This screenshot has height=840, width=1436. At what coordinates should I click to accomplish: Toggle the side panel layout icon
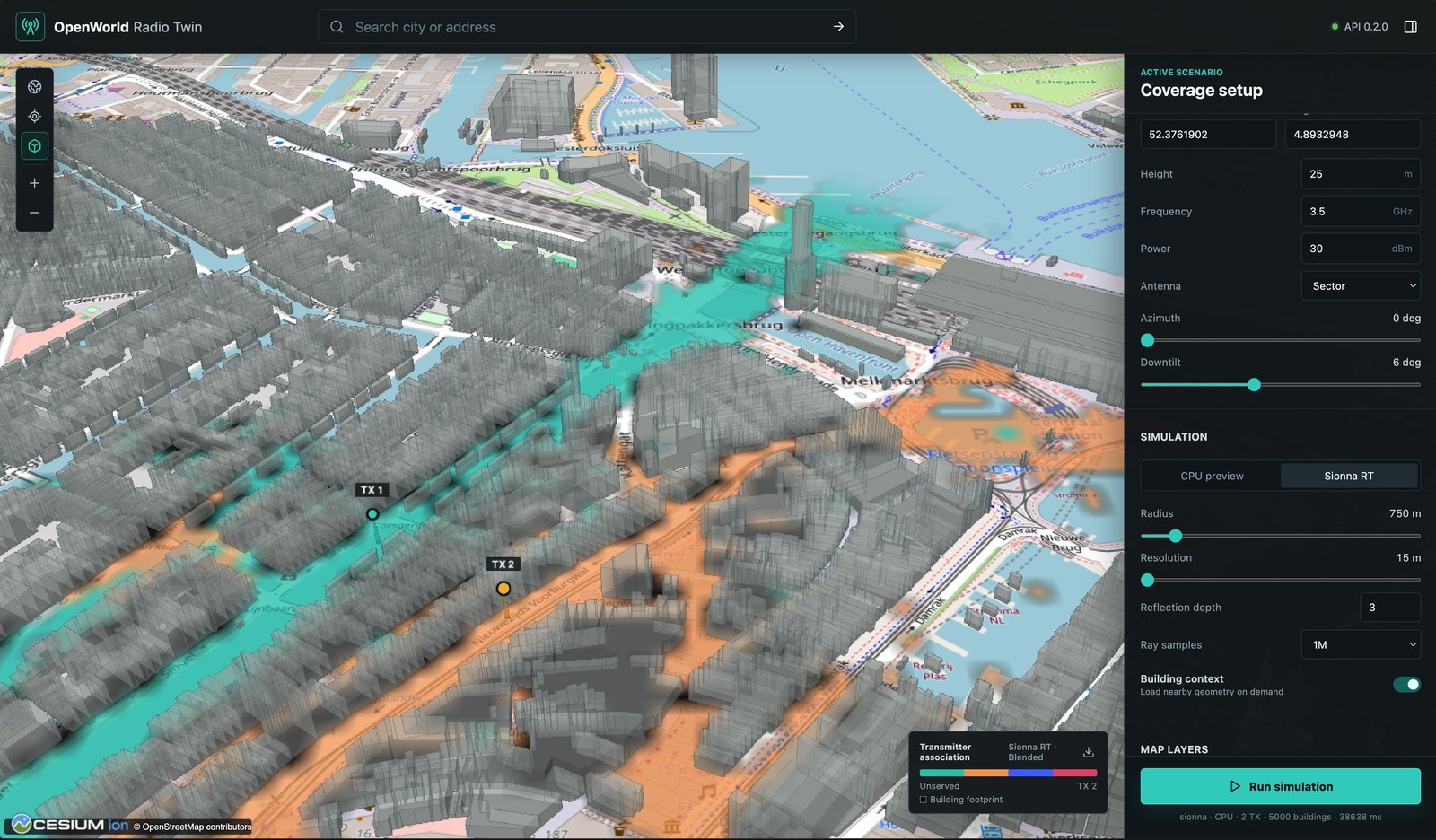(x=1411, y=27)
